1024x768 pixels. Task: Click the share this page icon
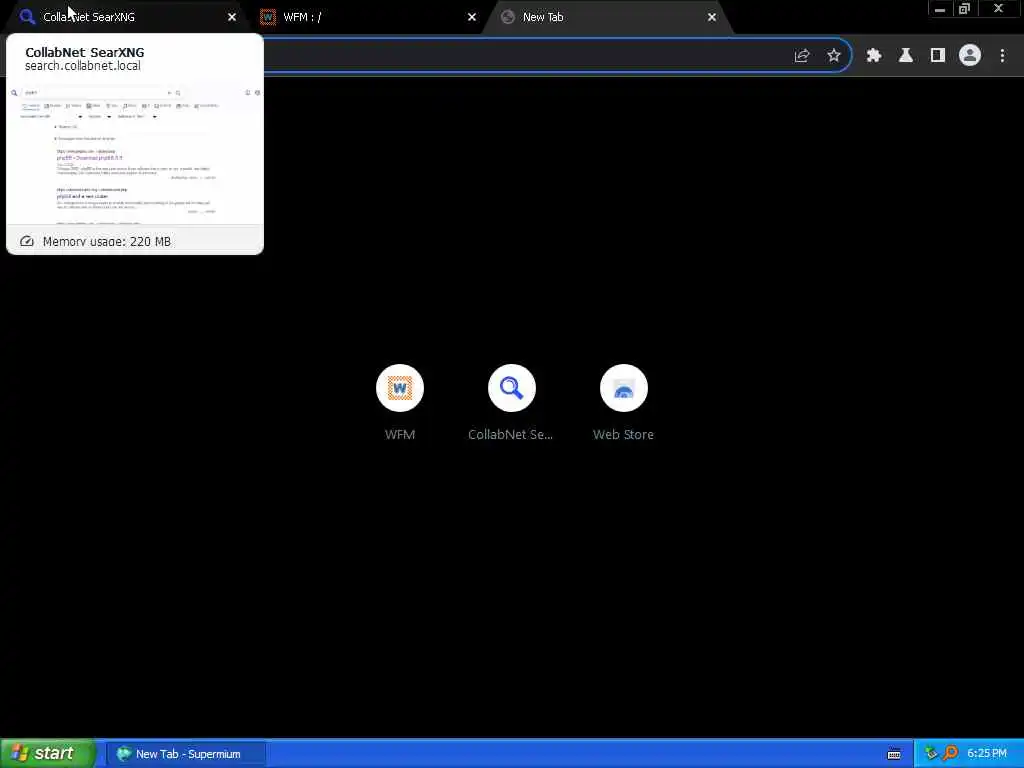[x=802, y=56]
